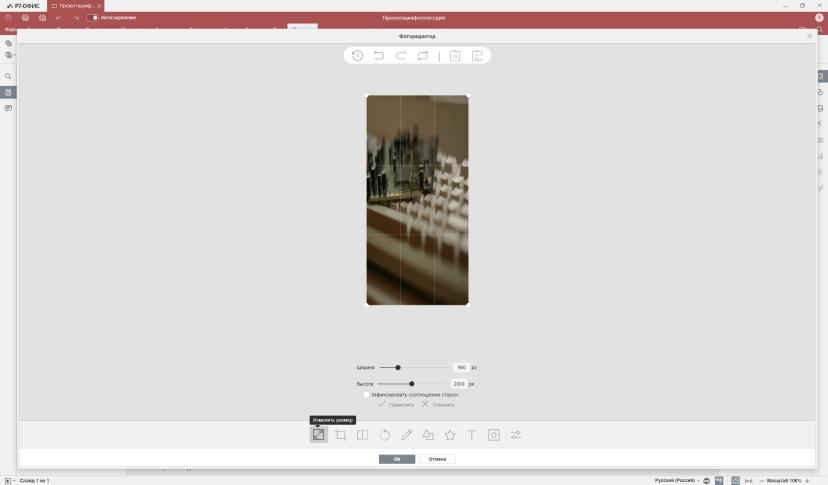
Task: Click the Ширина width slider handle
Action: (398, 367)
